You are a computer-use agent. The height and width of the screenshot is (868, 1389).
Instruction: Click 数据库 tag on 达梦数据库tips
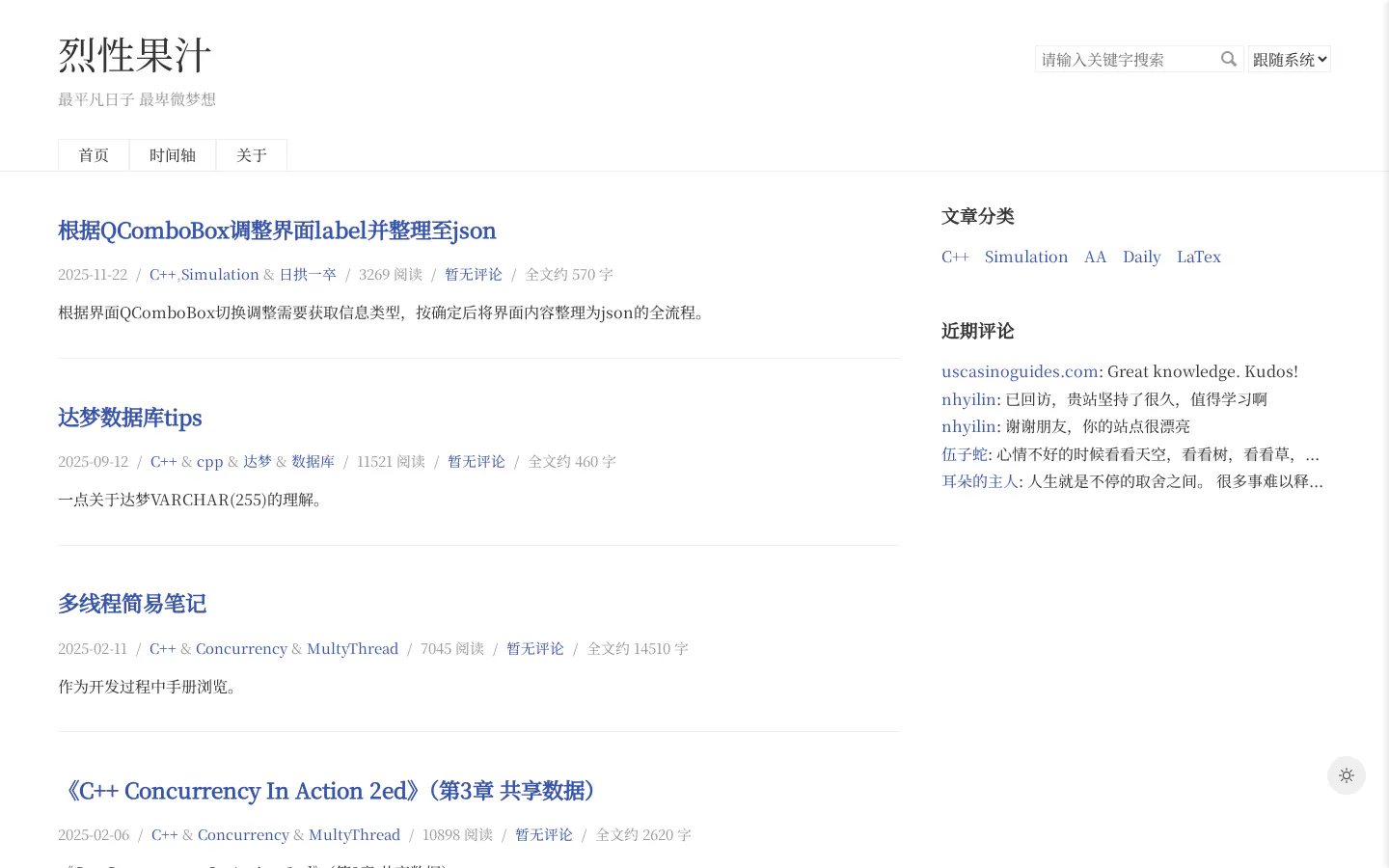click(x=313, y=462)
